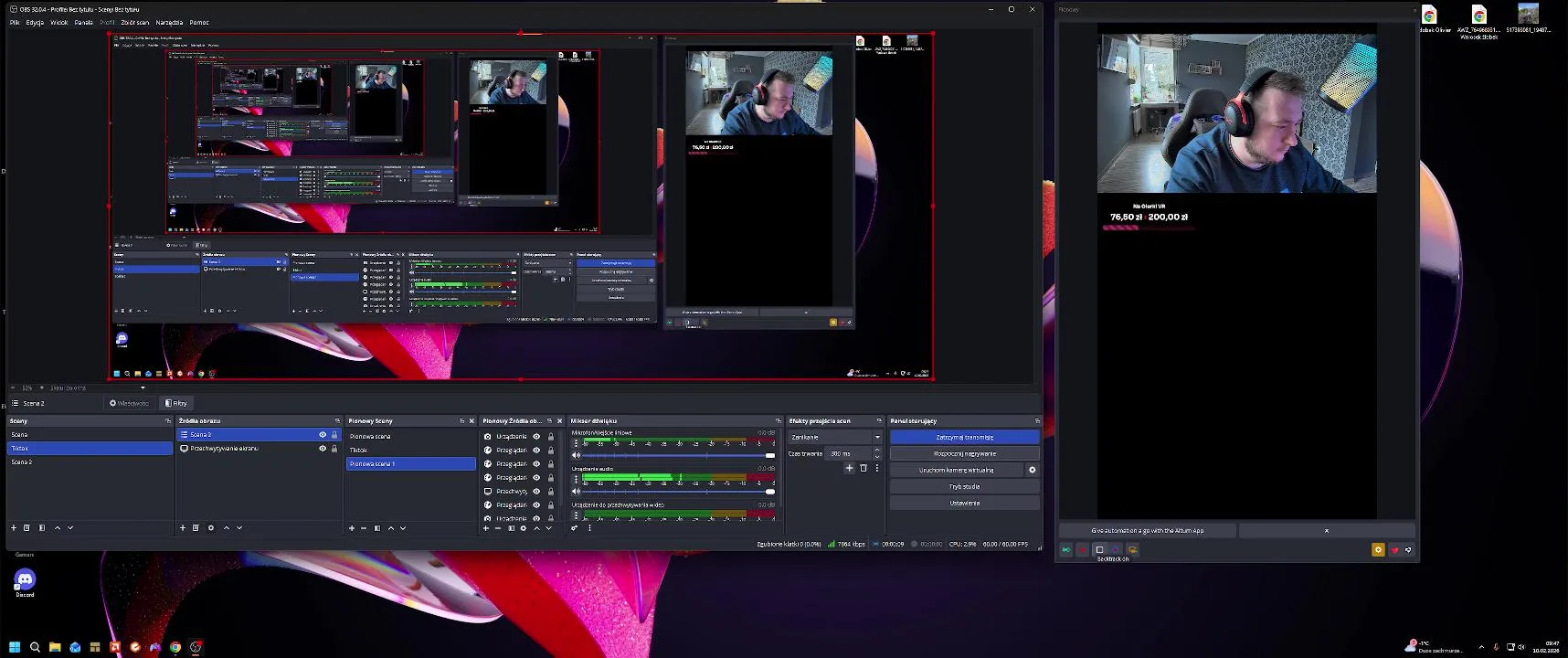Open taskbar search
1568x658 pixels.
[x=35, y=647]
